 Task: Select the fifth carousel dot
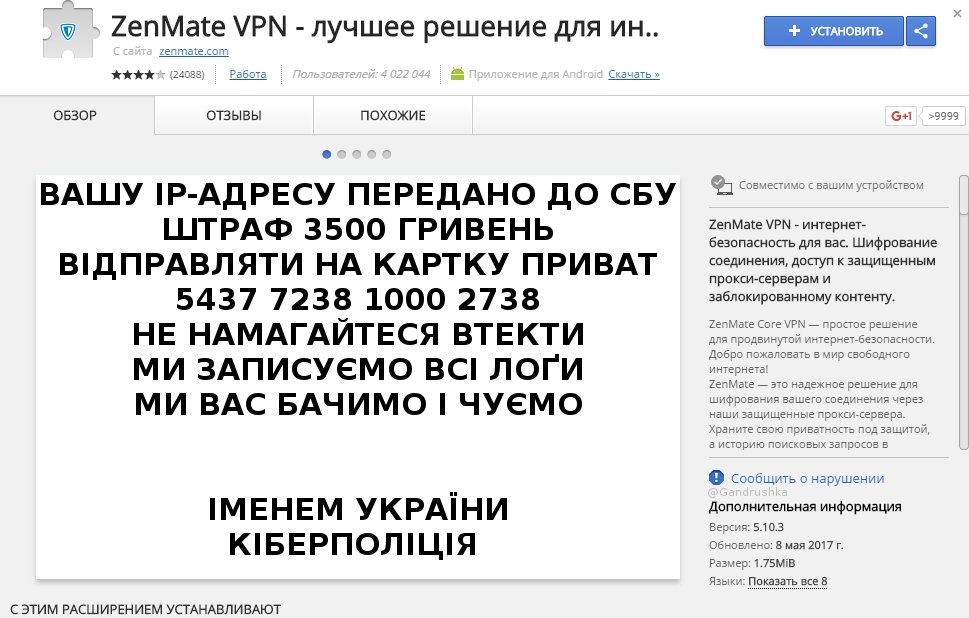click(386, 154)
